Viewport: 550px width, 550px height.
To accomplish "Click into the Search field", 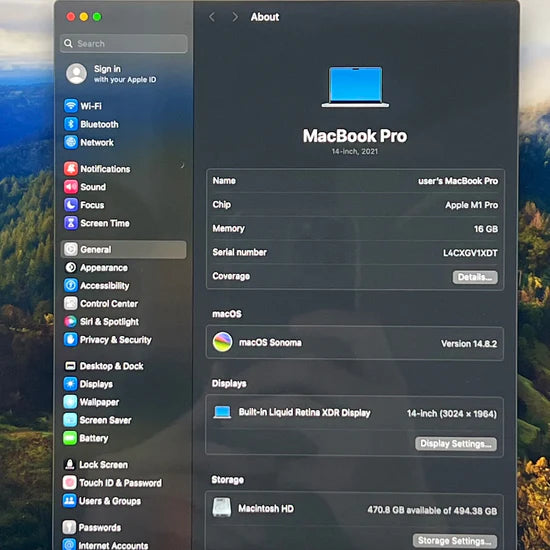I will point(124,43).
